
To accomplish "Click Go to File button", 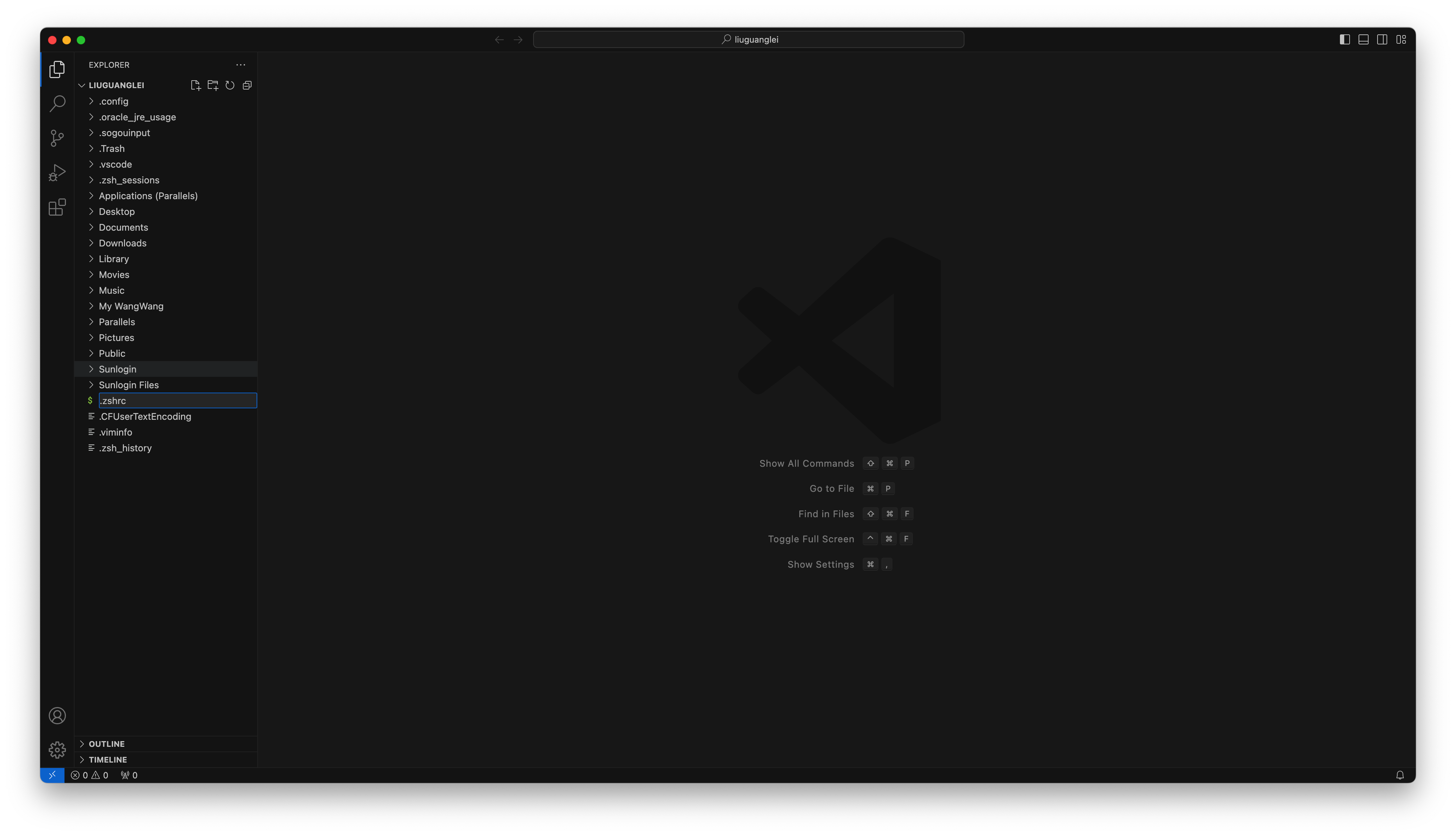I will pyautogui.click(x=831, y=488).
